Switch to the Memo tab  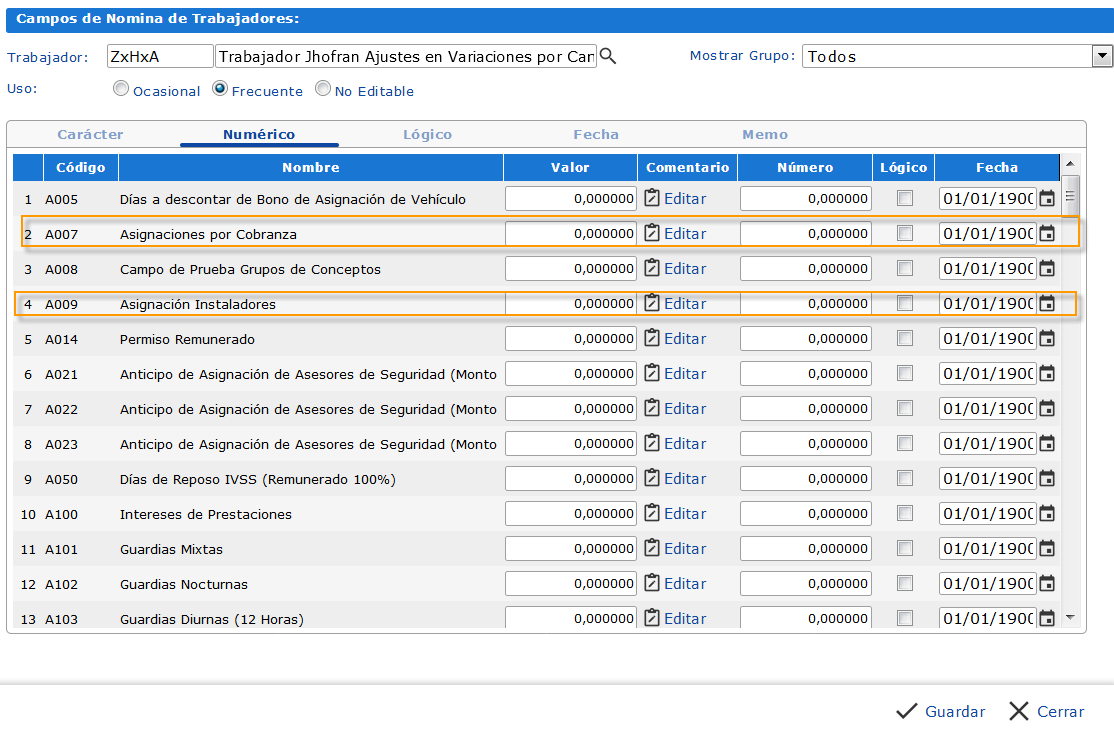pyautogui.click(x=764, y=135)
